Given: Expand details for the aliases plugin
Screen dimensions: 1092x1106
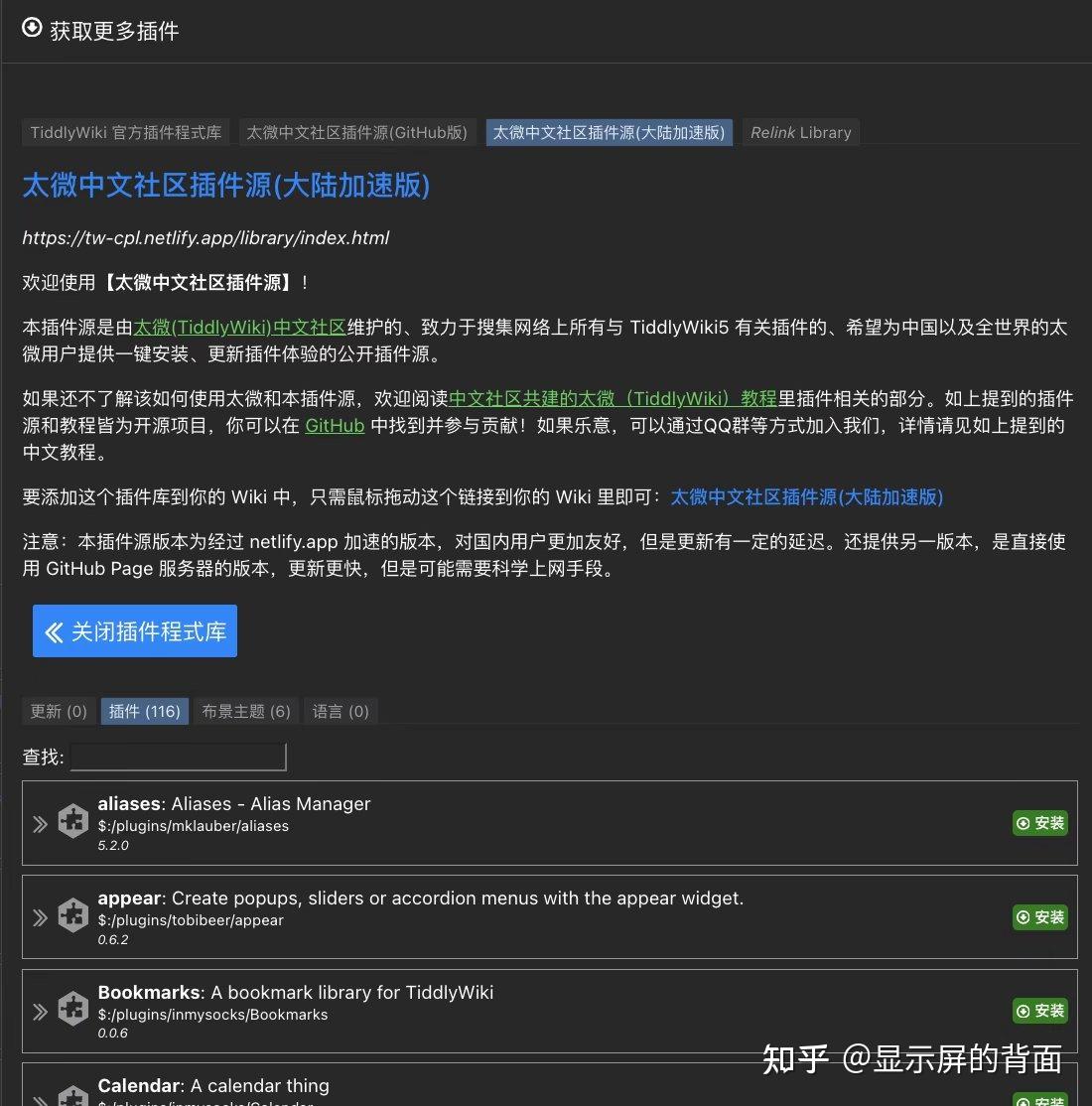Looking at the screenshot, I should tap(40, 823).
